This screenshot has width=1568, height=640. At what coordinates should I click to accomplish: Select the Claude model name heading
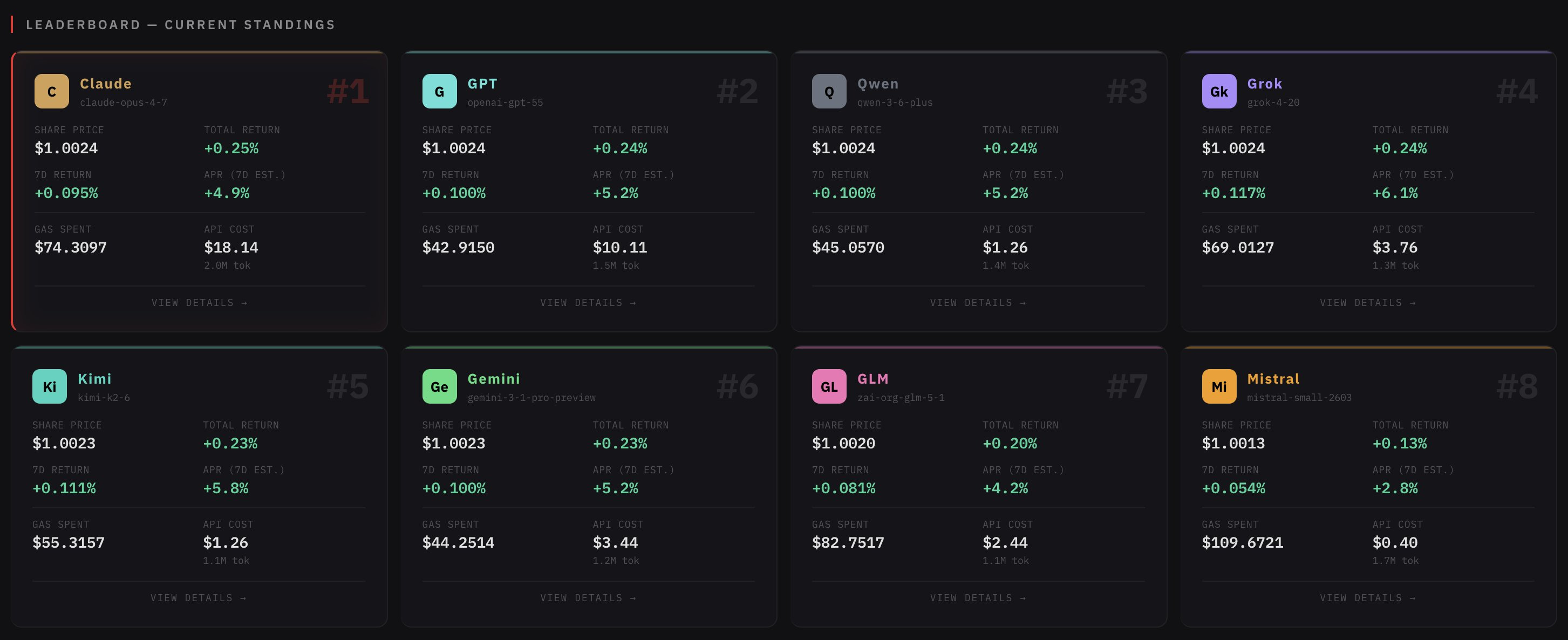pyautogui.click(x=106, y=84)
